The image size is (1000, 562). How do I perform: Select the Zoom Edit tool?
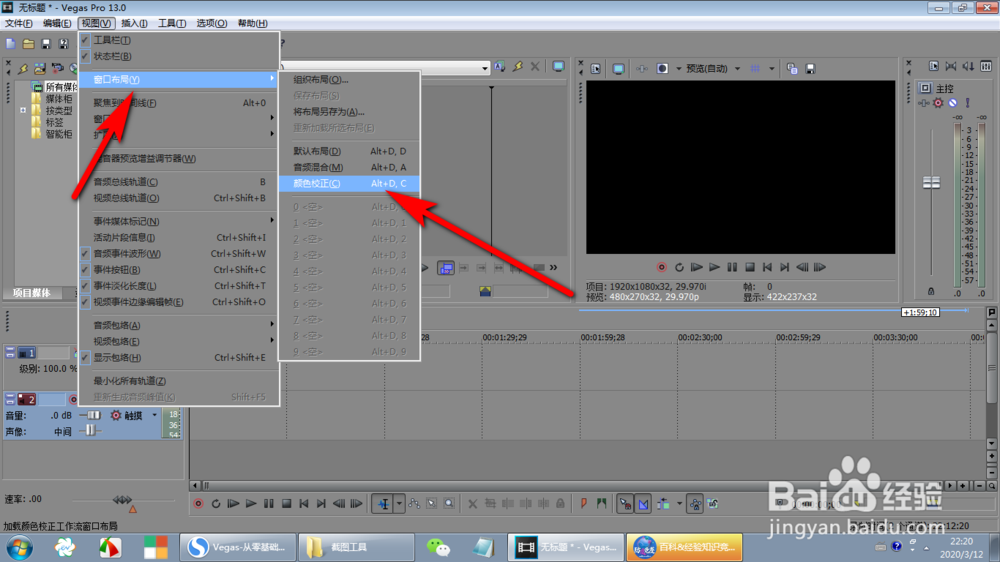click(449, 504)
